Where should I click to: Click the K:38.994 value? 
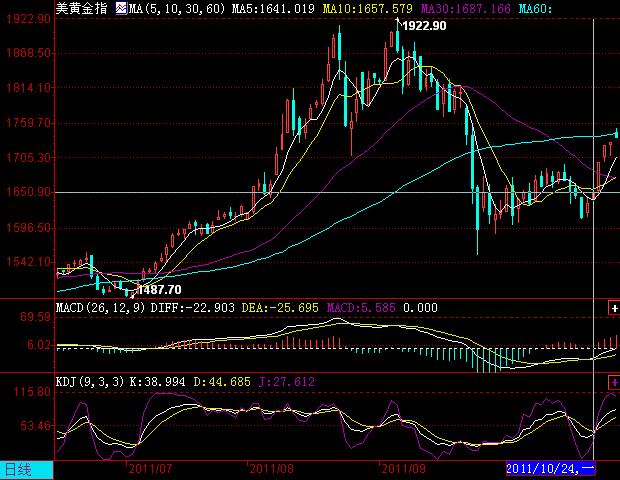point(157,382)
